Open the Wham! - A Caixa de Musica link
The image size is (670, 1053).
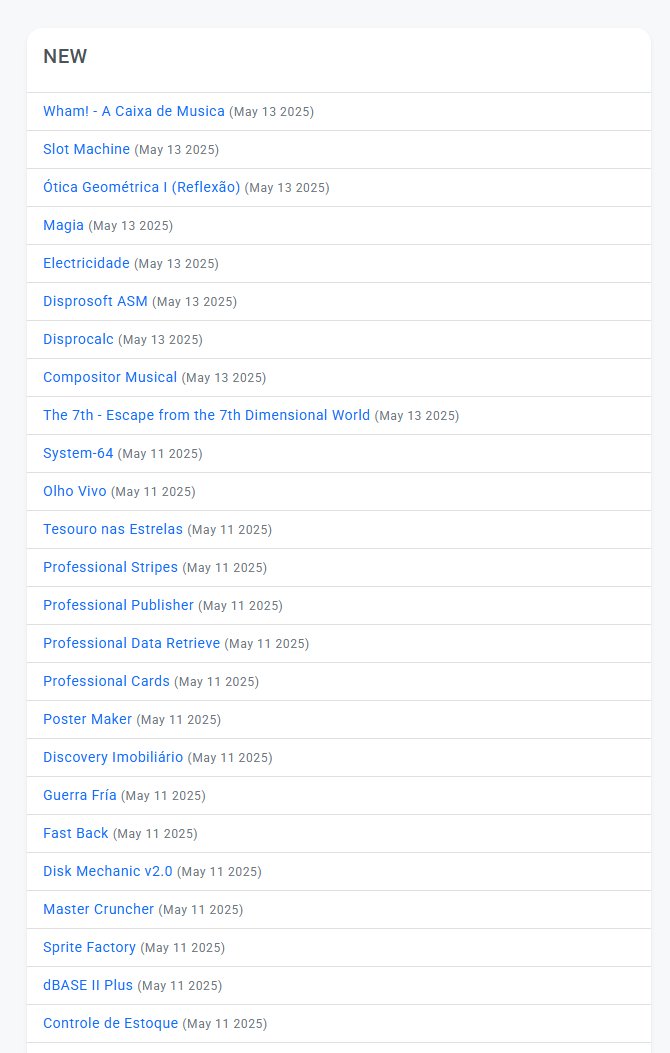[x=134, y=111]
